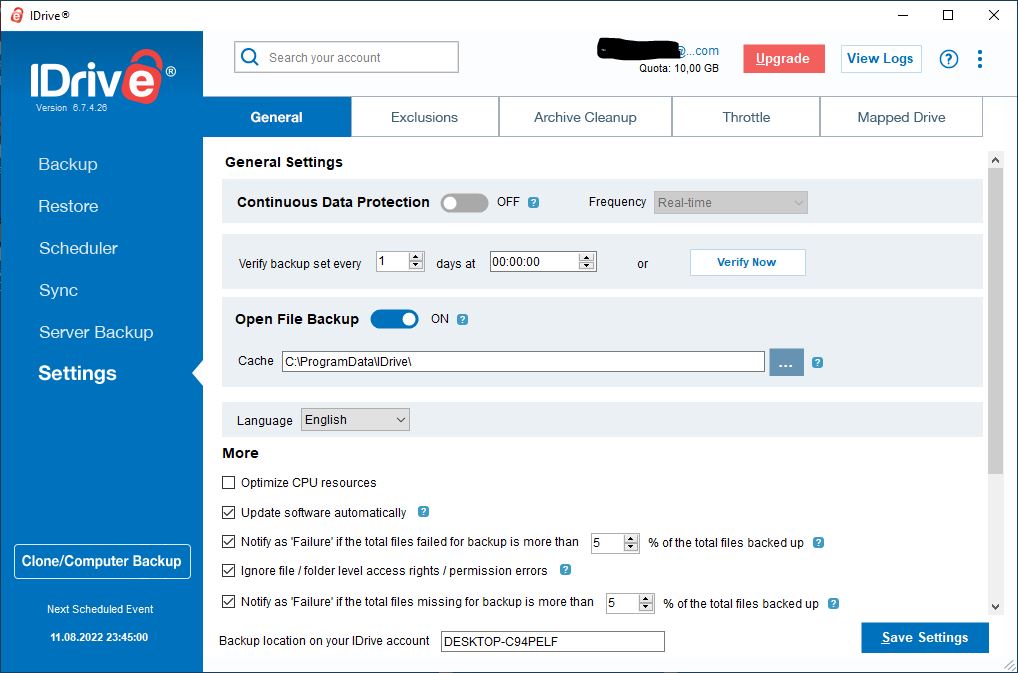
Task: Open Server Backup in the sidebar
Action: 96,332
